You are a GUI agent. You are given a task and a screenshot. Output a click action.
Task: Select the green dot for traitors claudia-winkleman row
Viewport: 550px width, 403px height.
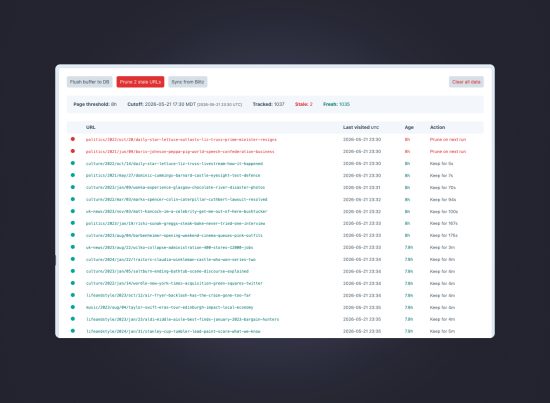tap(73, 259)
